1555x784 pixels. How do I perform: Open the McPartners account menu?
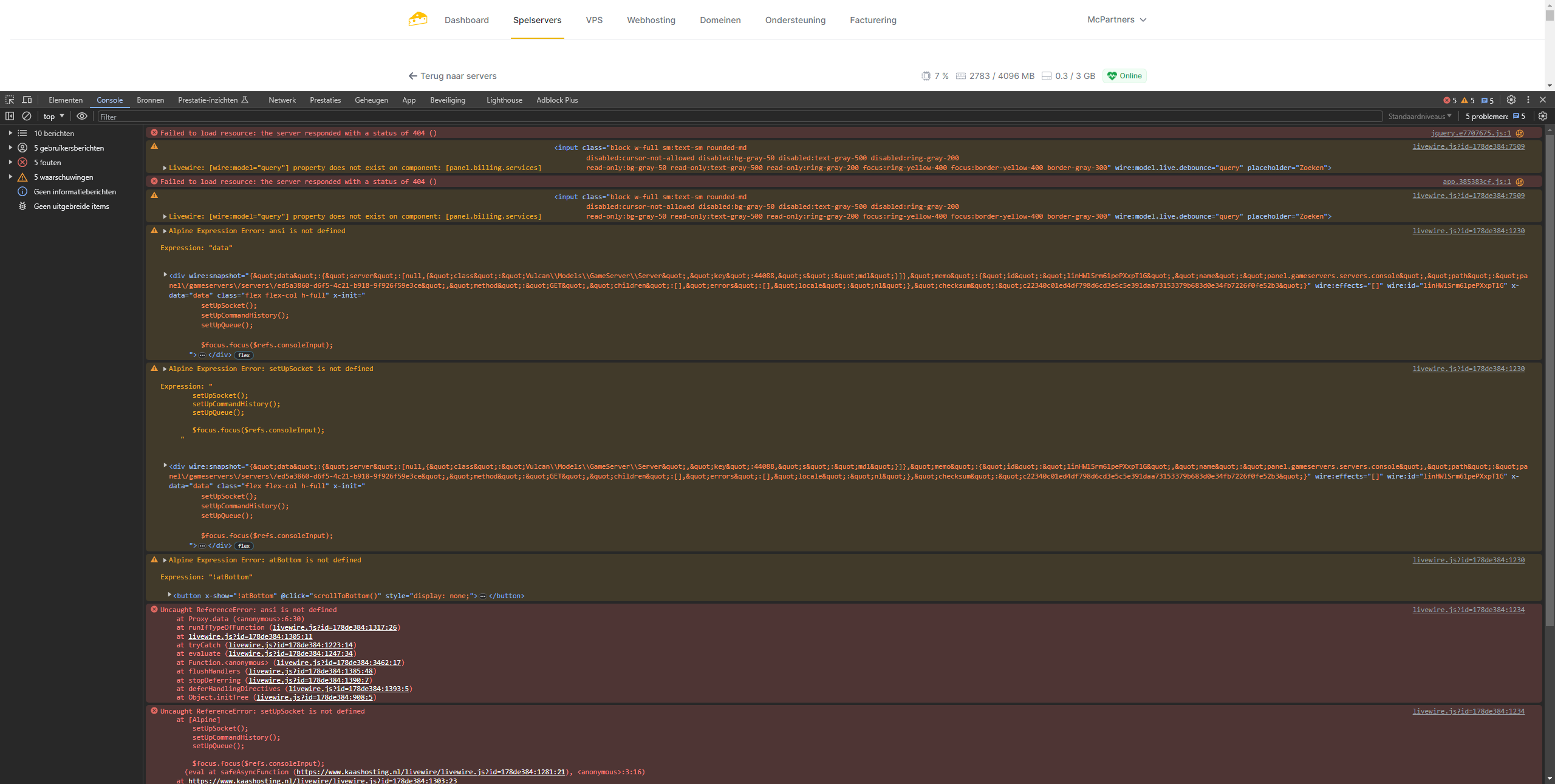[1116, 19]
